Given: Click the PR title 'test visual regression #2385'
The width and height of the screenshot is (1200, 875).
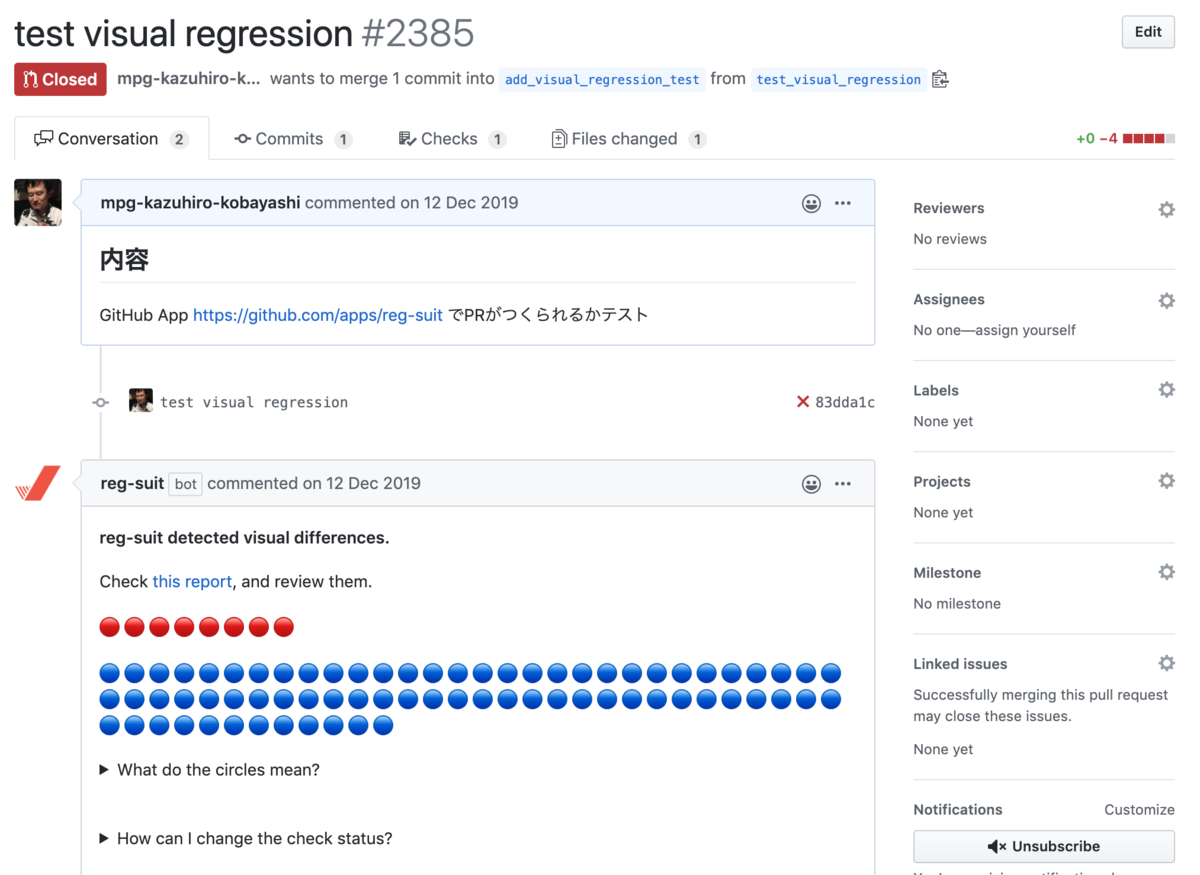Looking at the screenshot, I should click(x=244, y=33).
